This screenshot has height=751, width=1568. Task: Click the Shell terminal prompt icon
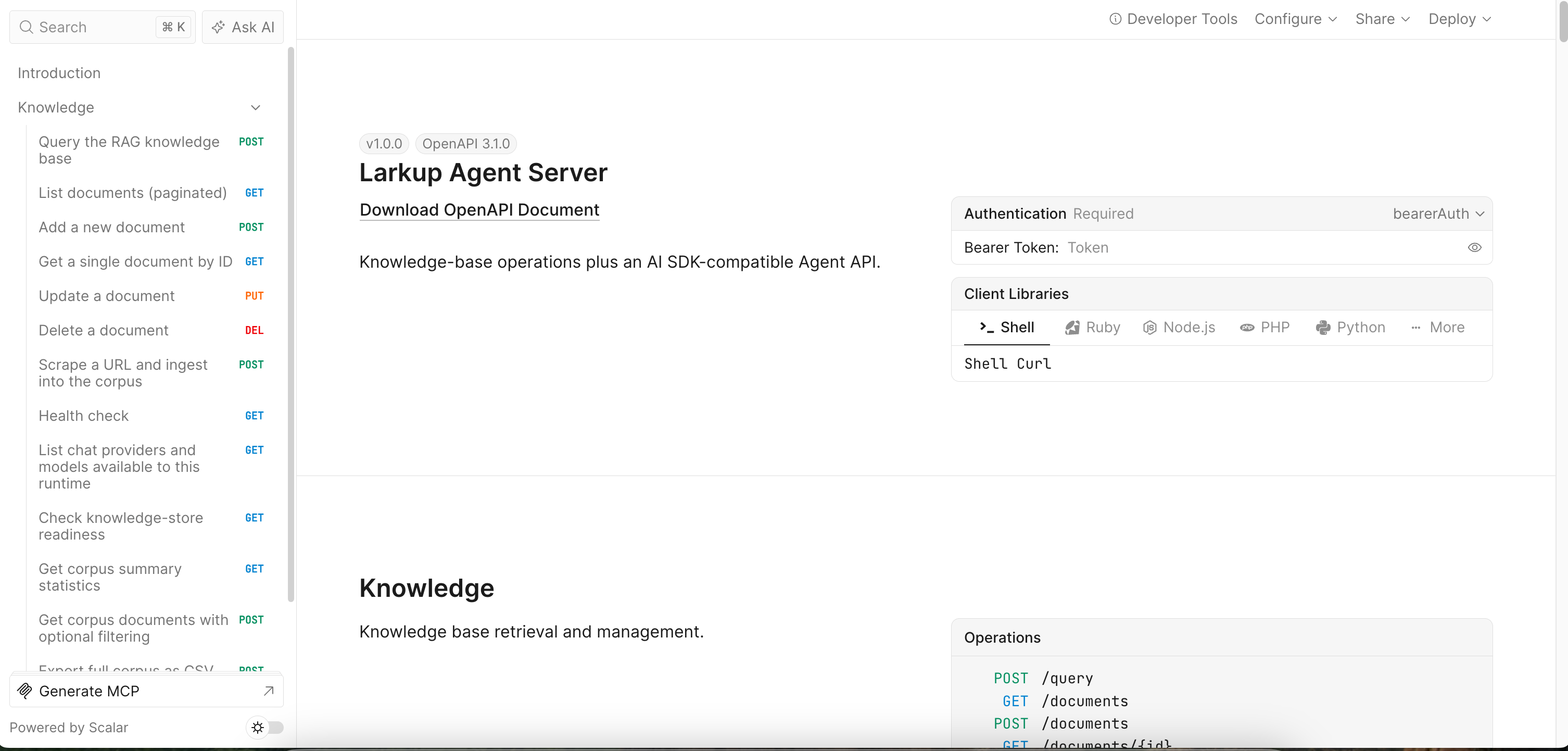pyautogui.click(x=986, y=327)
